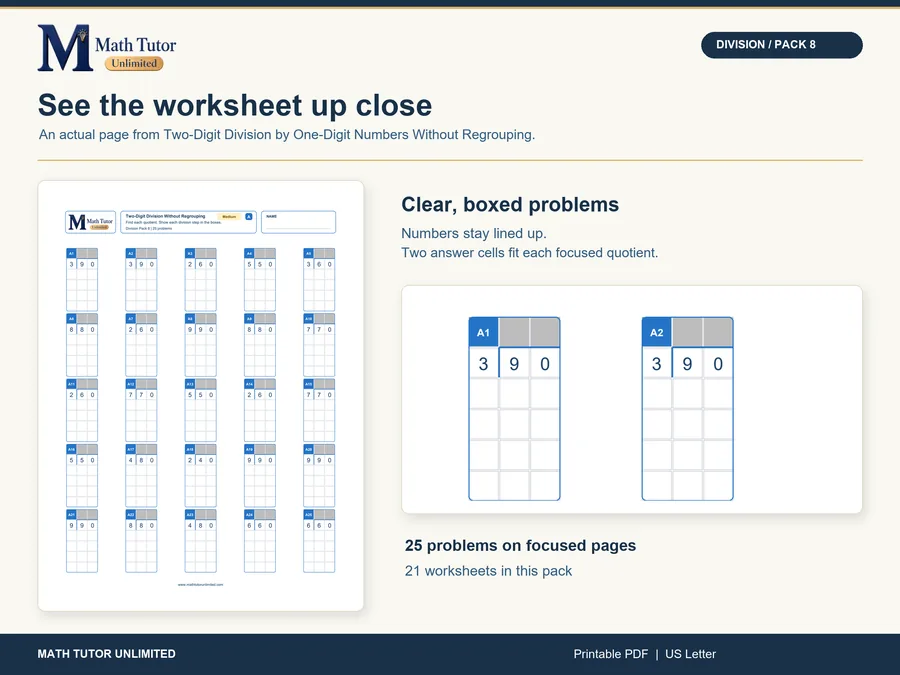The width and height of the screenshot is (900, 675).
Task: Select problem A11 on the worksheet page
Action: point(82,410)
